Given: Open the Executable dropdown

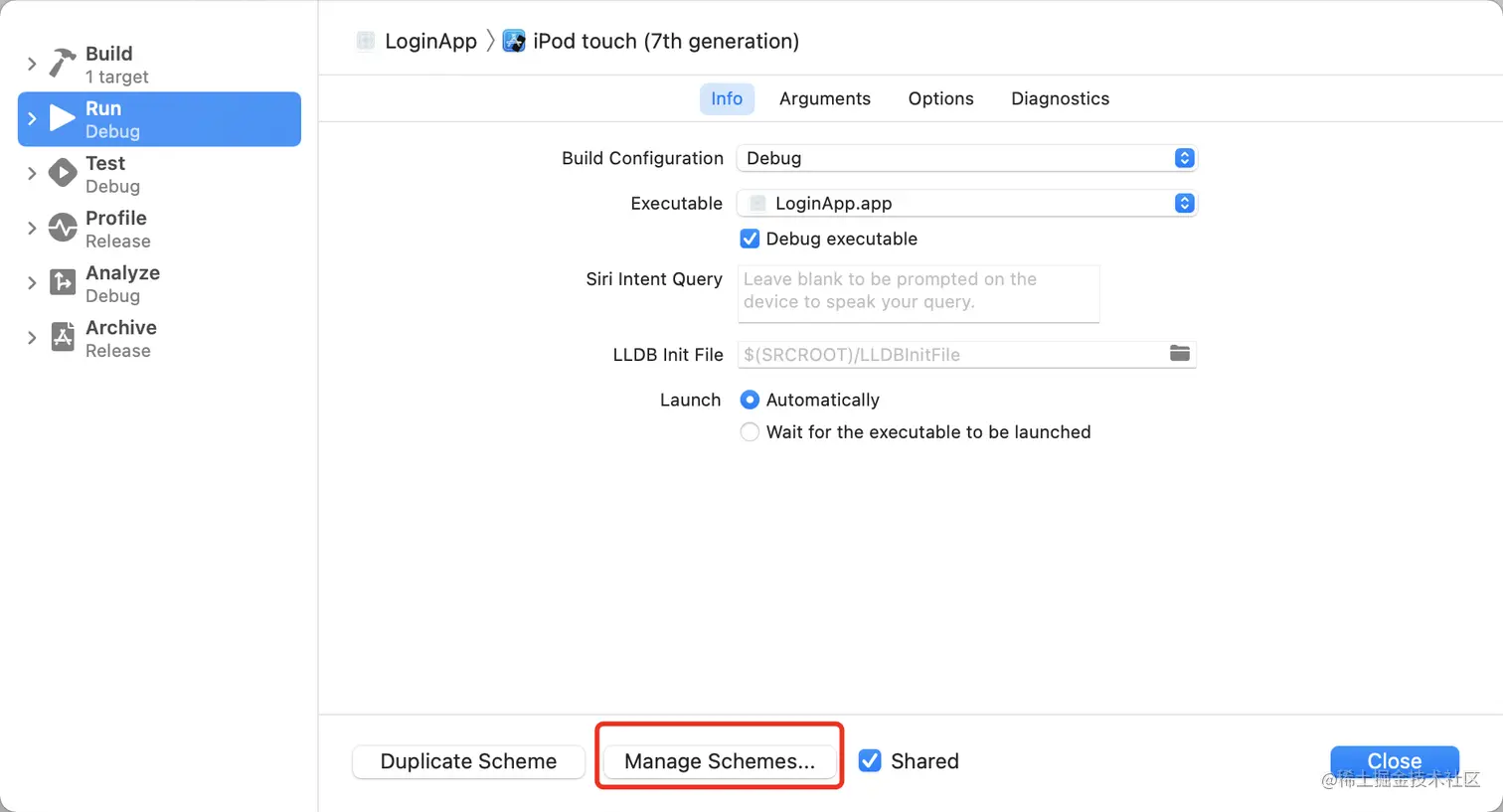Looking at the screenshot, I should click(x=966, y=203).
